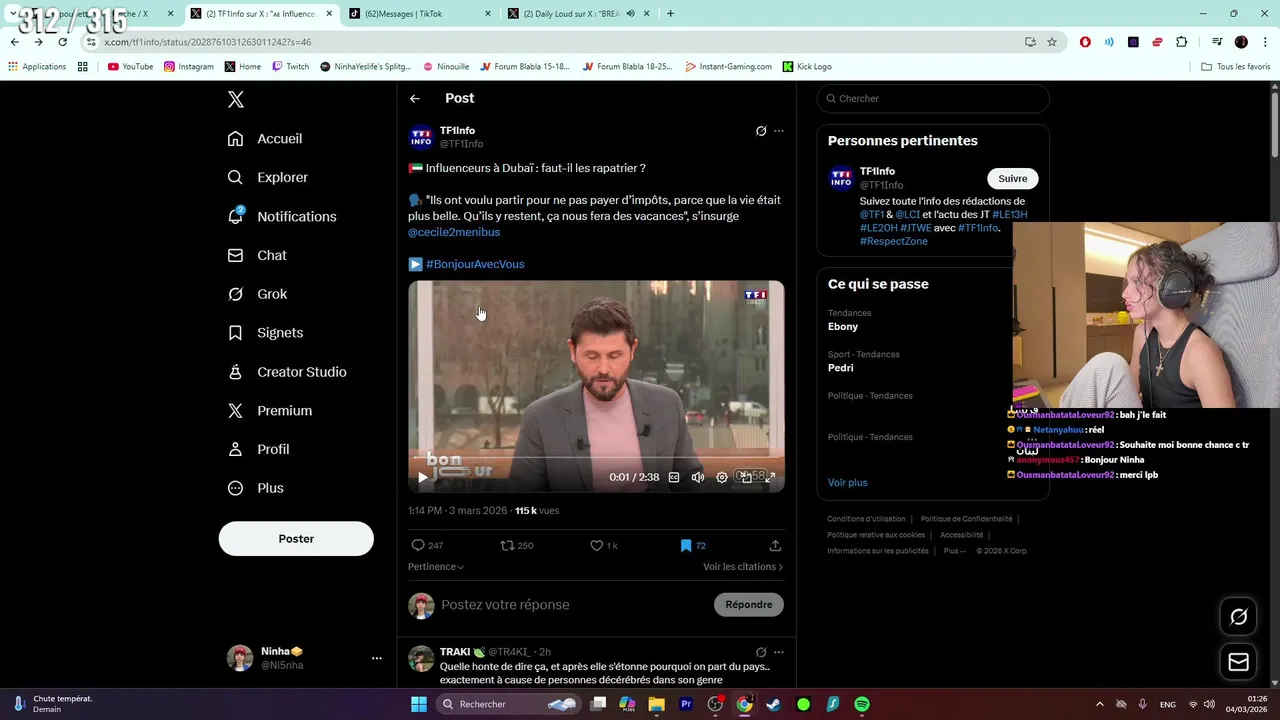This screenshot has width=1280, height=720.
Task: Bookmark page with the star icon
Action: [x=1052, y=42]
